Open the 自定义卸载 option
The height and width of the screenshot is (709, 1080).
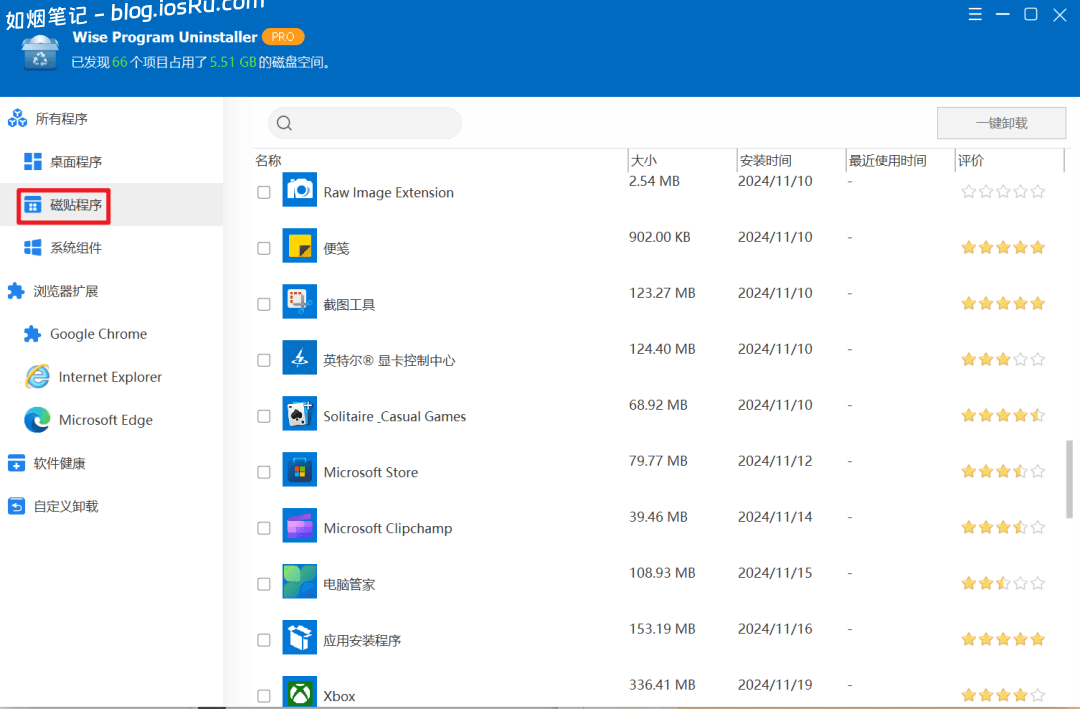pyautogui.click(x=65, y=506)
